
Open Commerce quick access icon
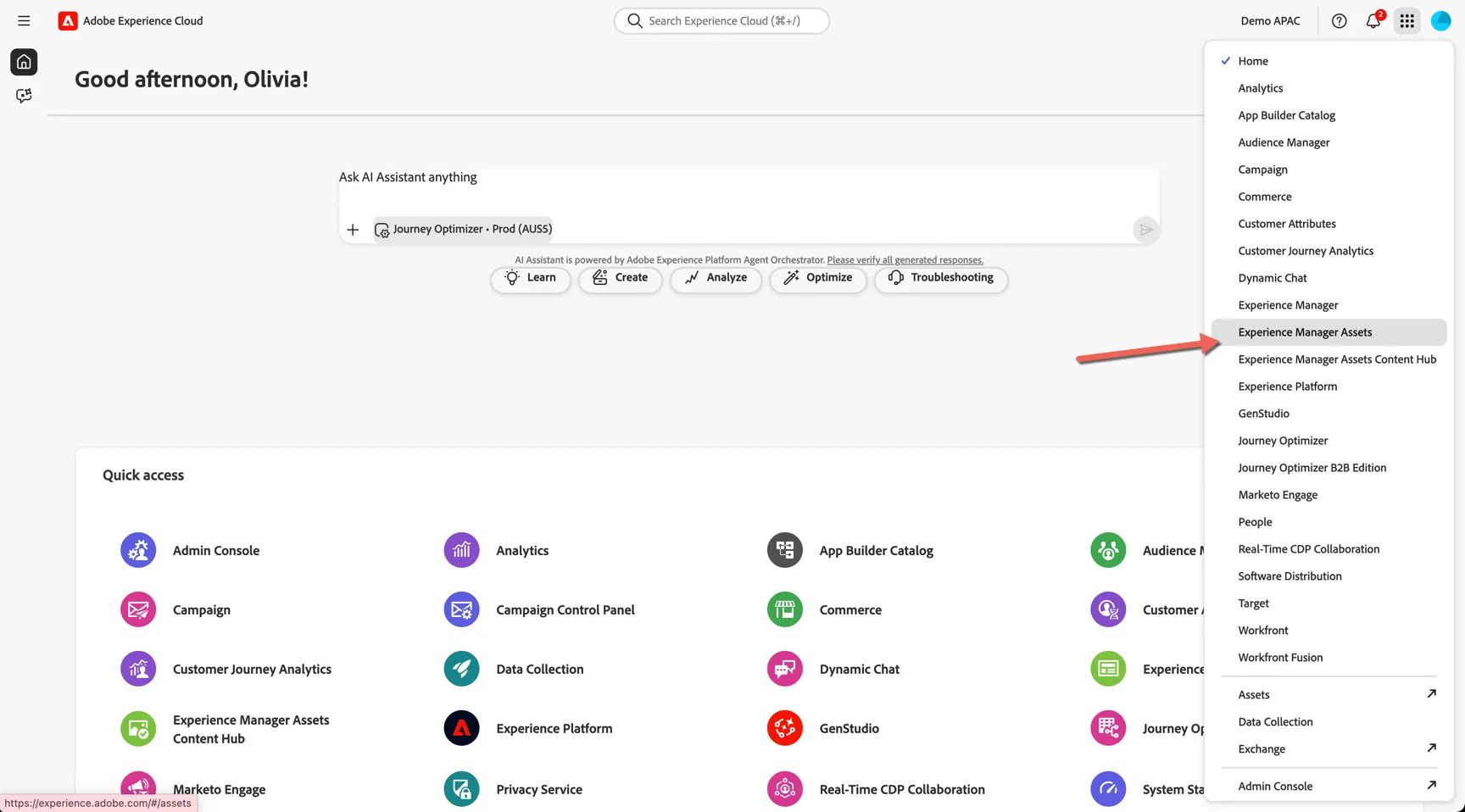tap(785, 609)
